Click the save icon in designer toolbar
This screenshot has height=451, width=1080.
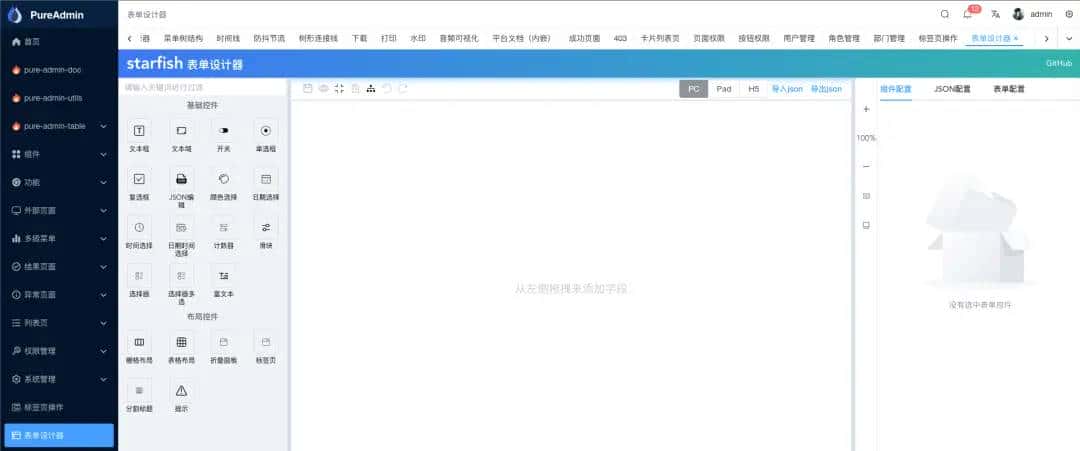pos(308,89)
